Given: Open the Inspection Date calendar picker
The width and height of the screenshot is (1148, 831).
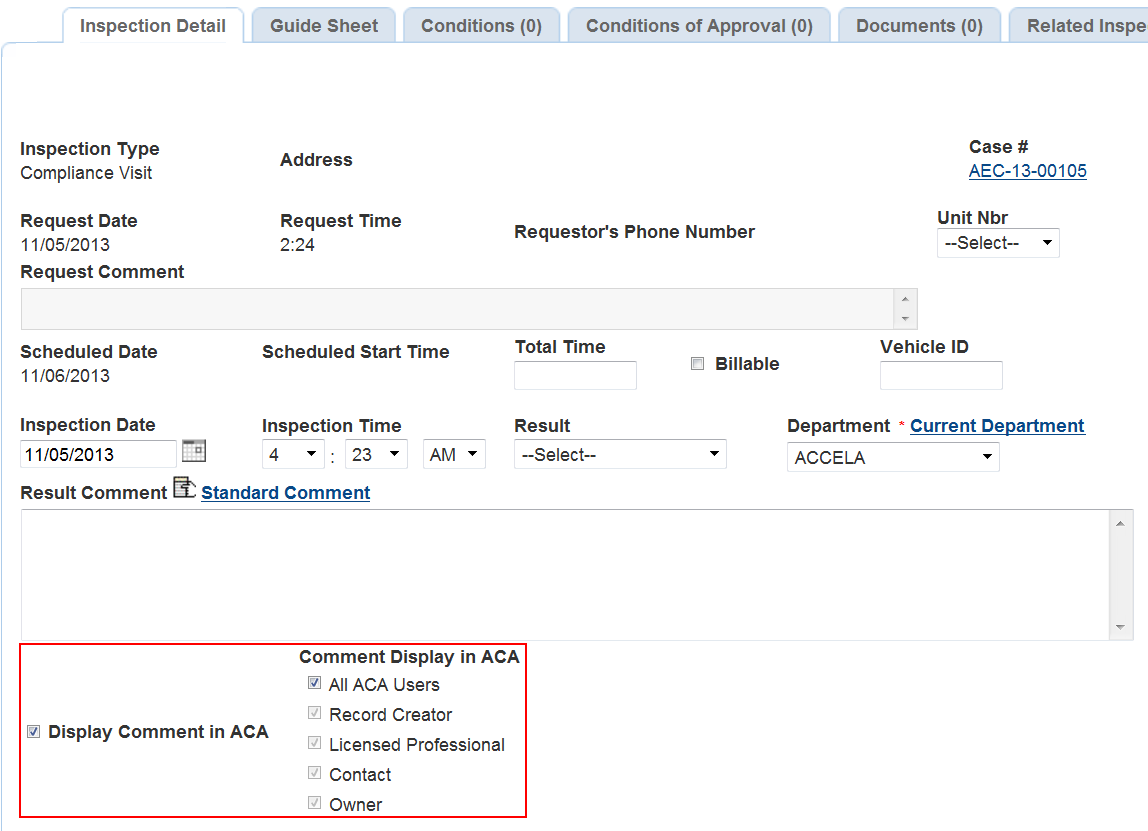Looking at the screenshot, I should 194,452.
